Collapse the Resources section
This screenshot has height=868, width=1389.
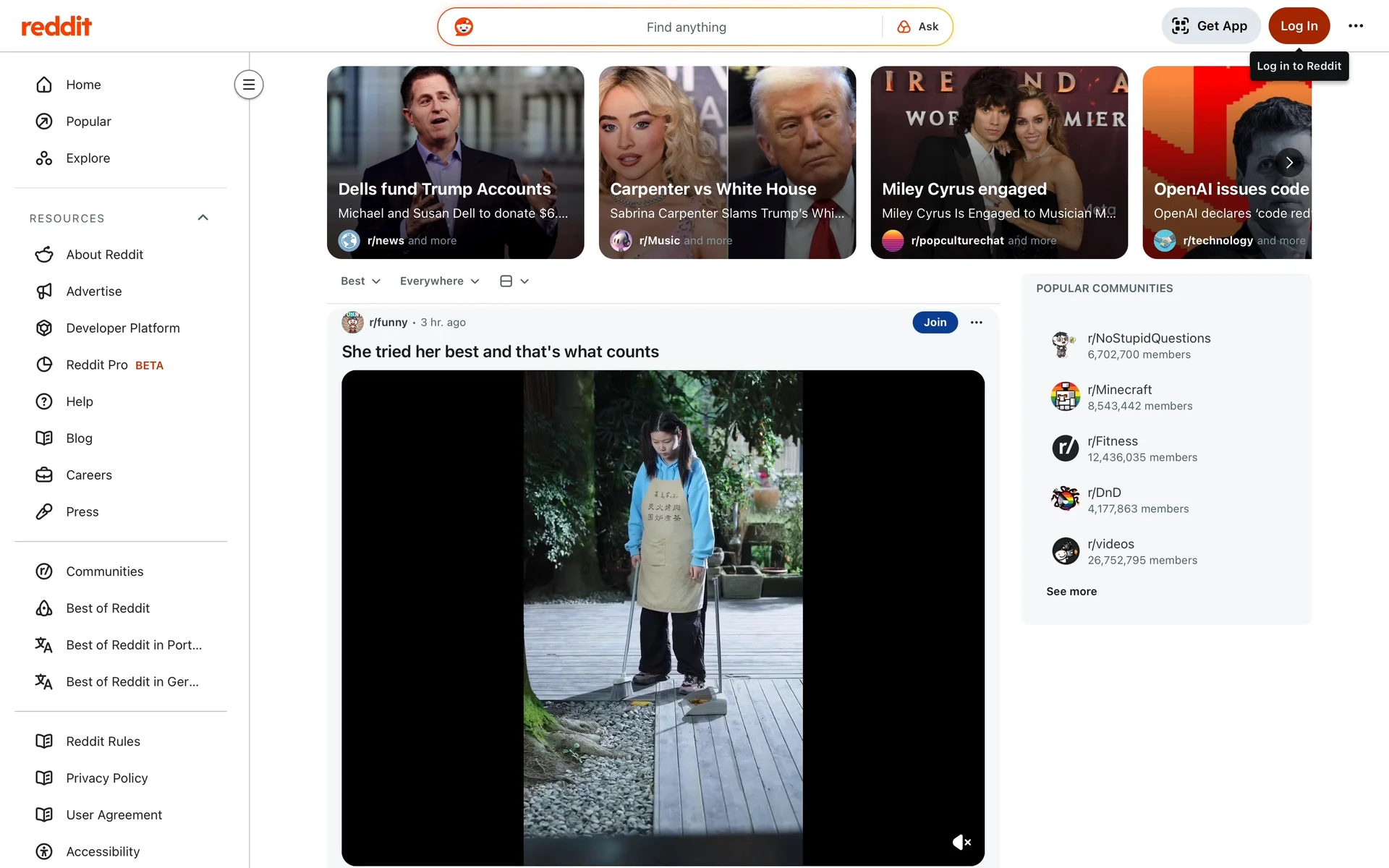click(203, 218)
